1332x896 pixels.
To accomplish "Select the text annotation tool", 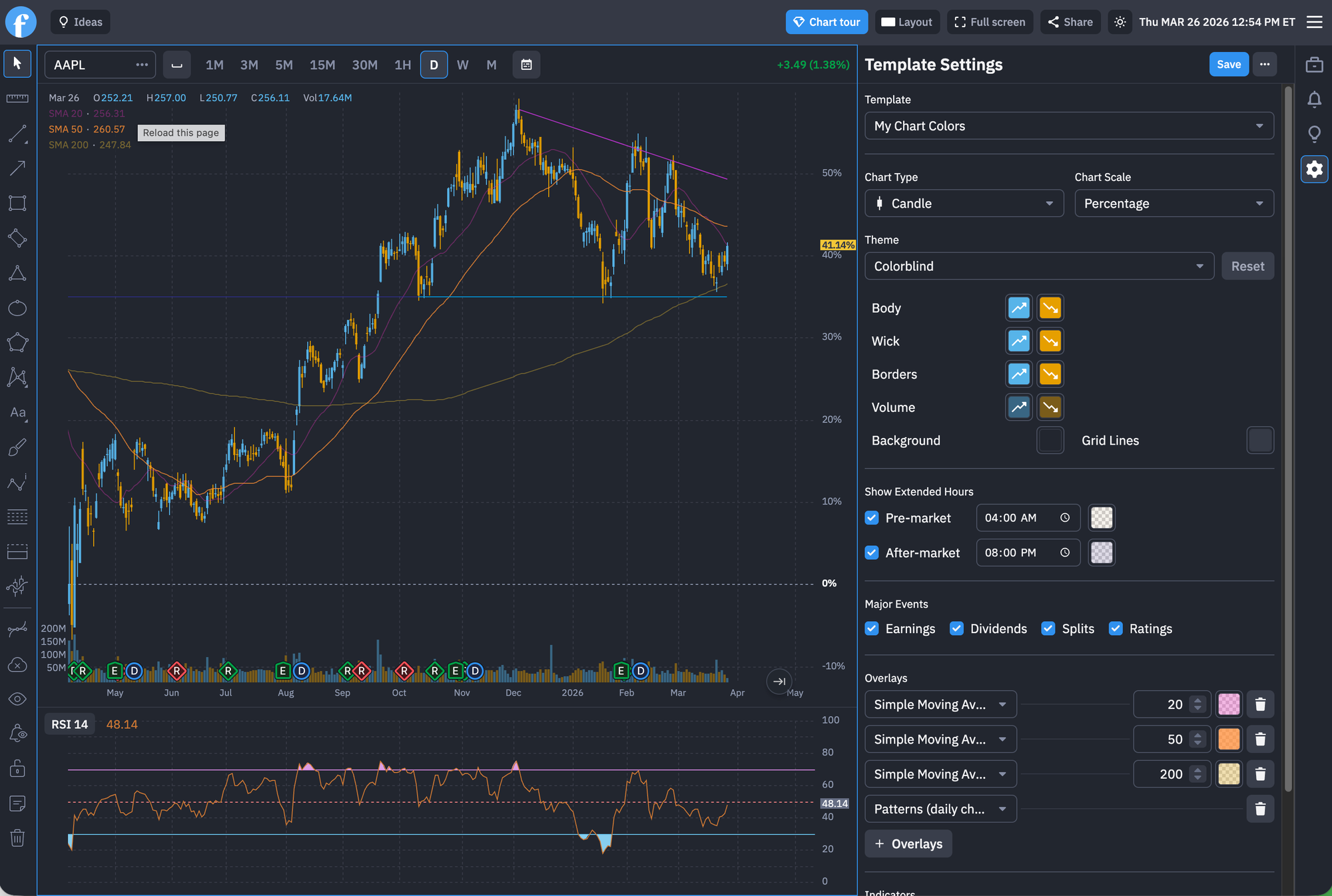I will [x=17, y=413].
